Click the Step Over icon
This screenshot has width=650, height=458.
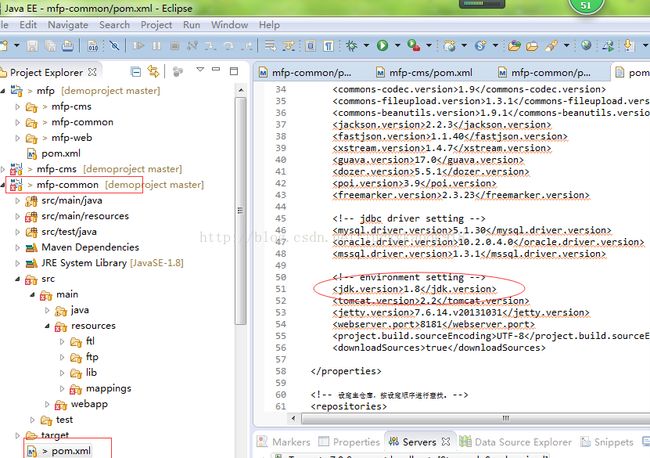(x=228, y=45)
